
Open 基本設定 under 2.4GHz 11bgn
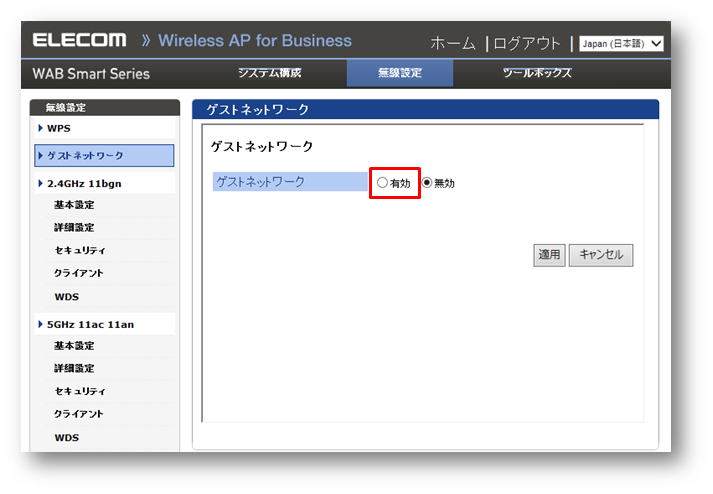click(x=74, y=205)
